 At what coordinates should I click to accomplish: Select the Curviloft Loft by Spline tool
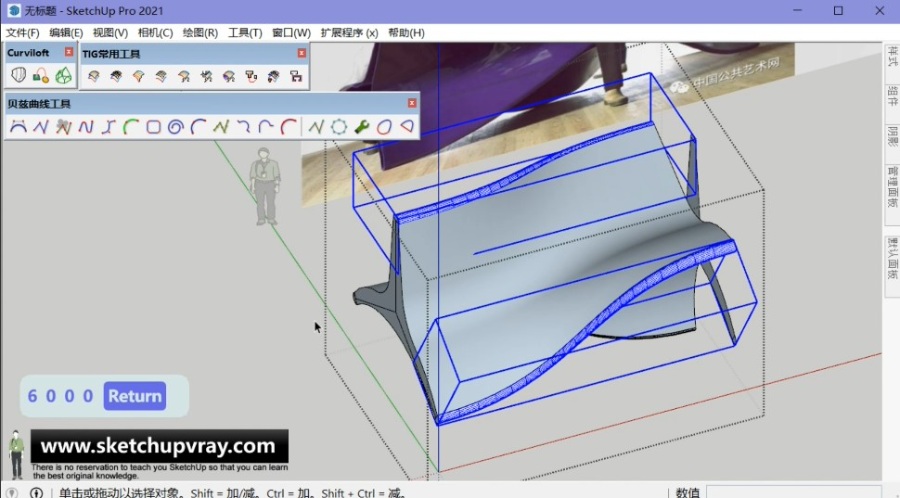pyautogui.click(x=18, y=75)
